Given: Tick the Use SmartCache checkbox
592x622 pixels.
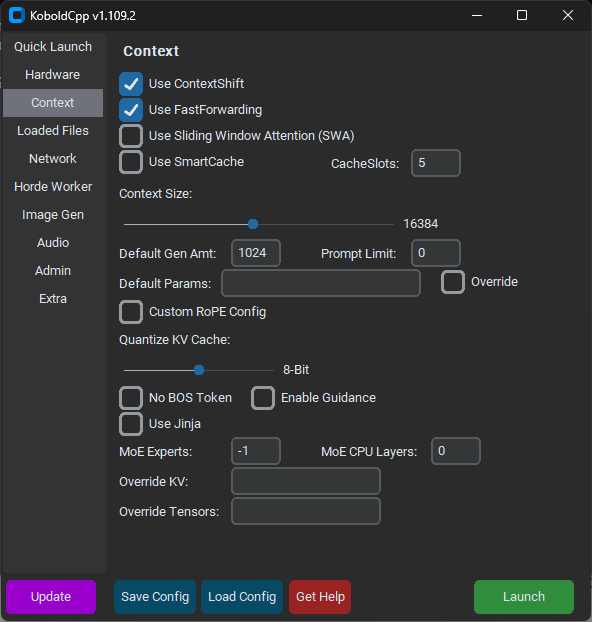Looking at the screenshot, I should point(131,162).
